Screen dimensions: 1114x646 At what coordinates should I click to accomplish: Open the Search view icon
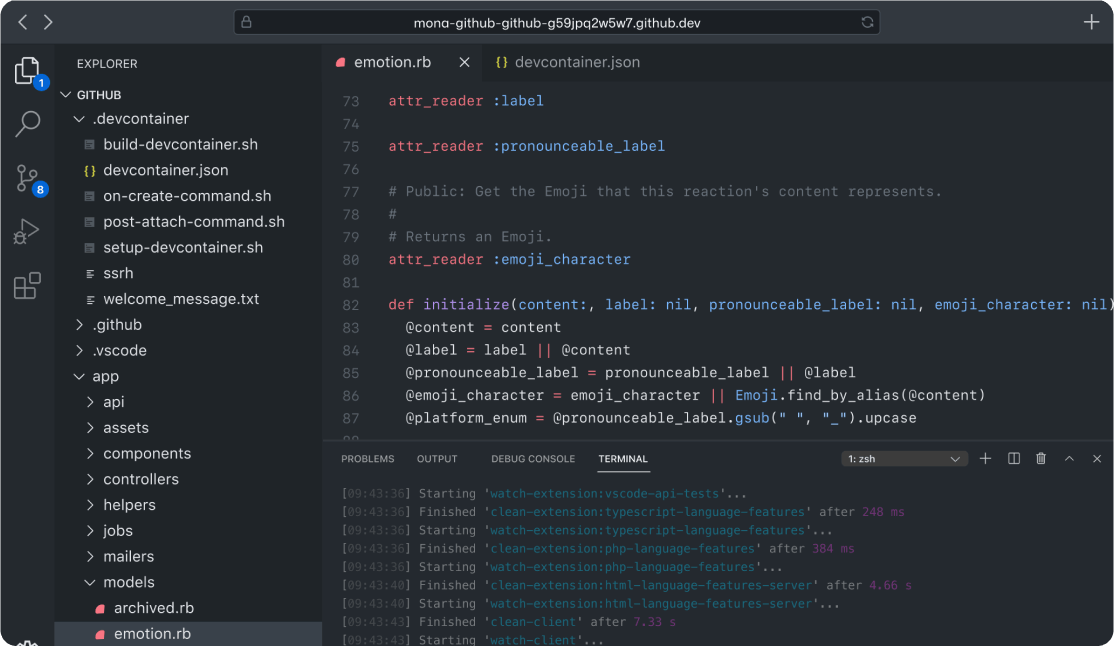click(x=27, y=124)
